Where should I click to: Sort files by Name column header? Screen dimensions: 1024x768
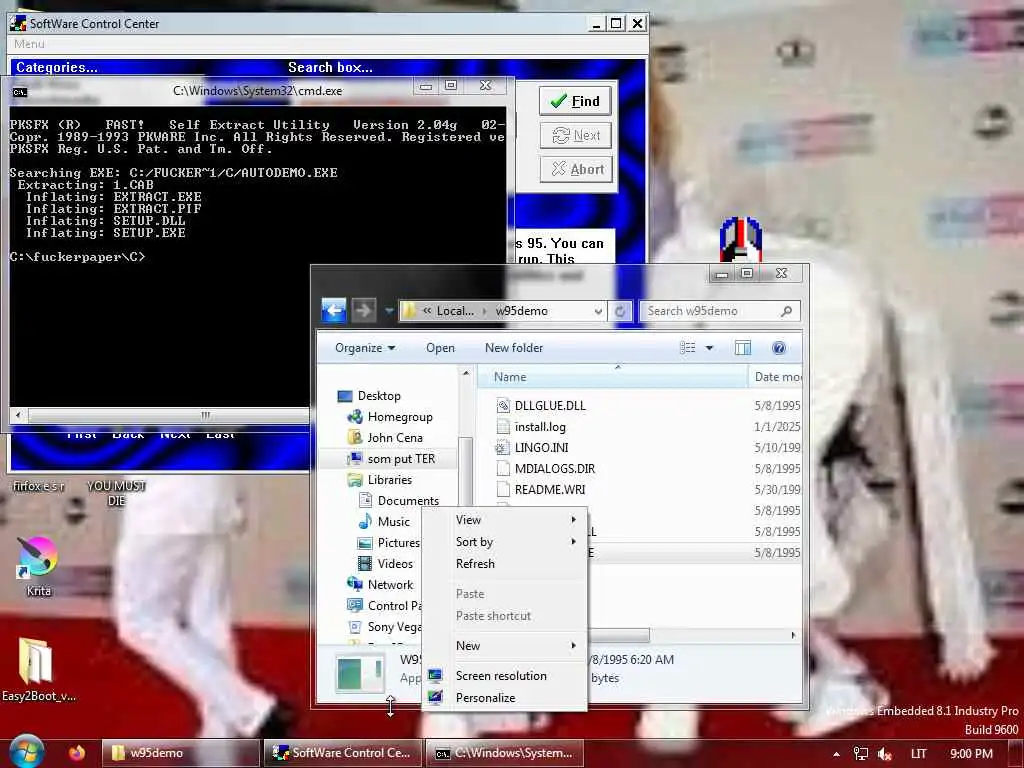tap(613, 377)
